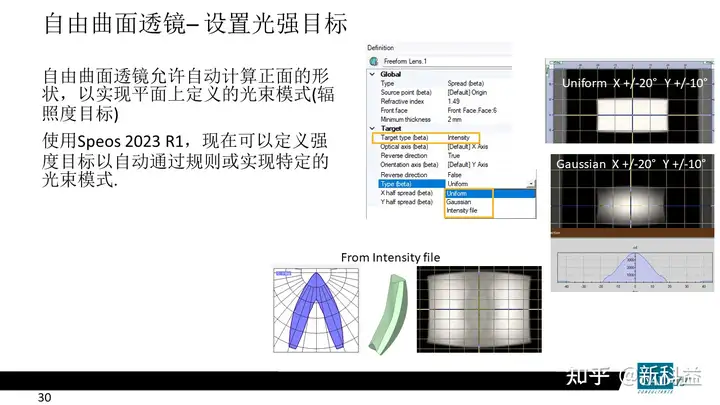
Task: Click the Front Face.Face:6 value
Action: pyautogui.click(x=472, y=110)
